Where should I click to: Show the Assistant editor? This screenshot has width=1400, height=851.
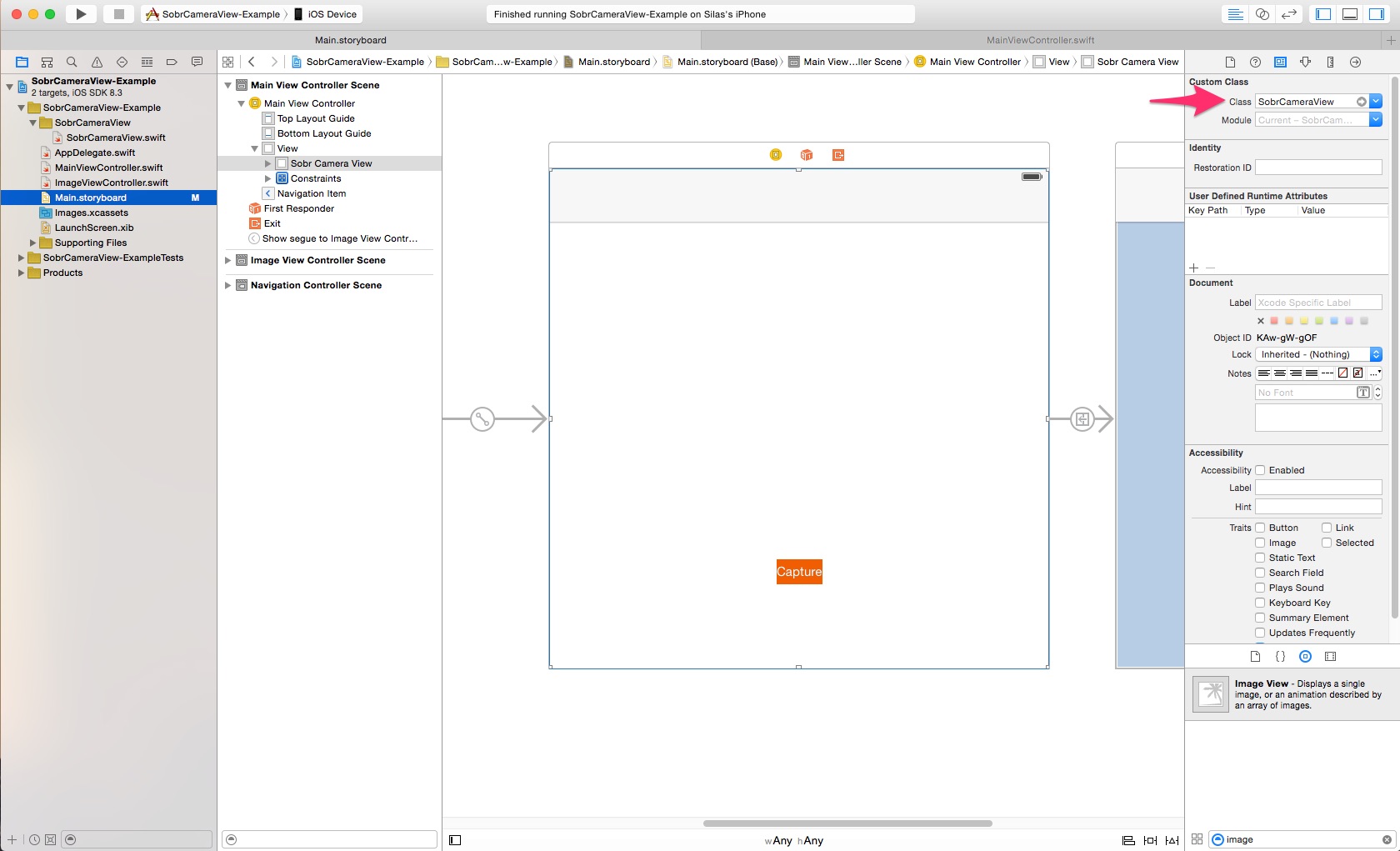(1262, 14)
